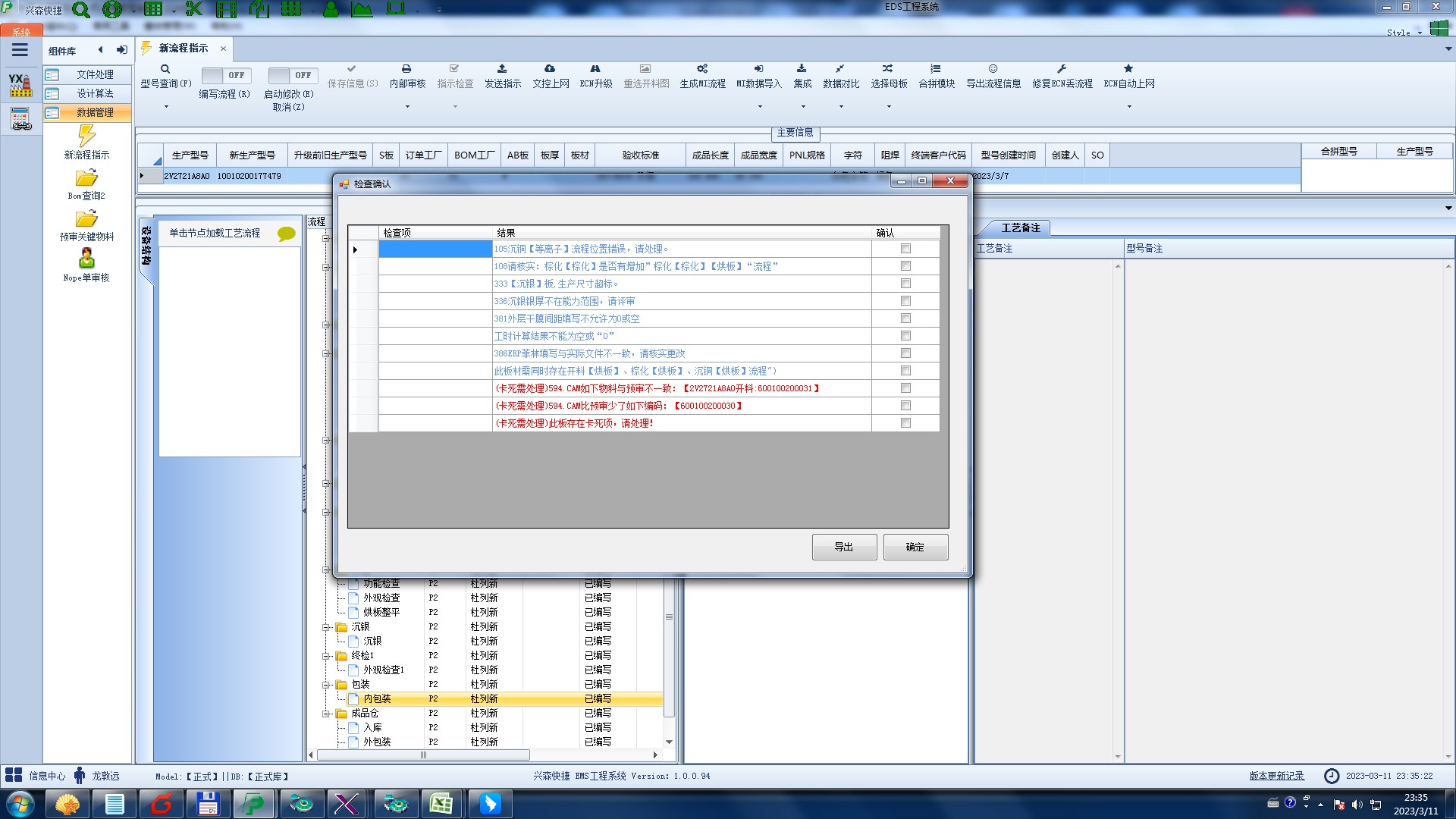Image resolution: width=1456 pixels, height=819 pixels.
Task: Open the Windows Start menu
Action: [x=20, y=804]
